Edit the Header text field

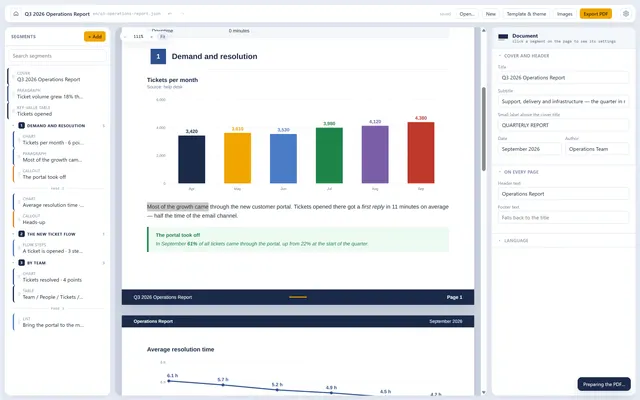(x=563, y=194)
